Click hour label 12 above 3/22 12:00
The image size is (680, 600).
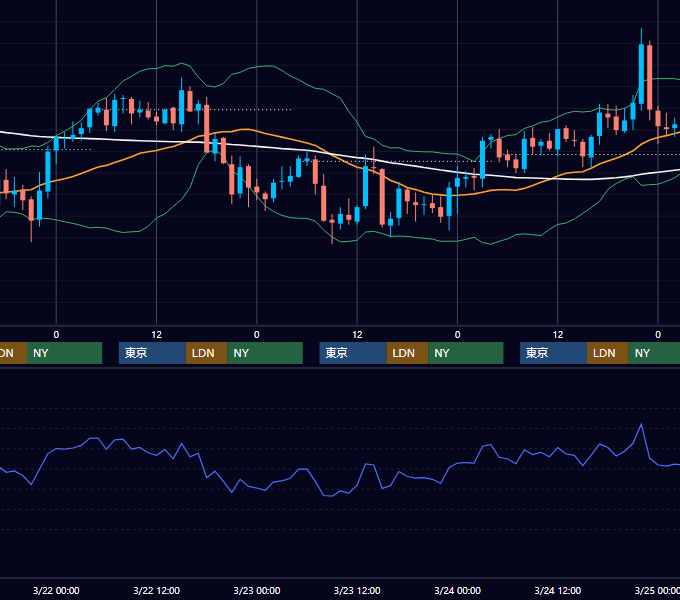pos(157,335)
